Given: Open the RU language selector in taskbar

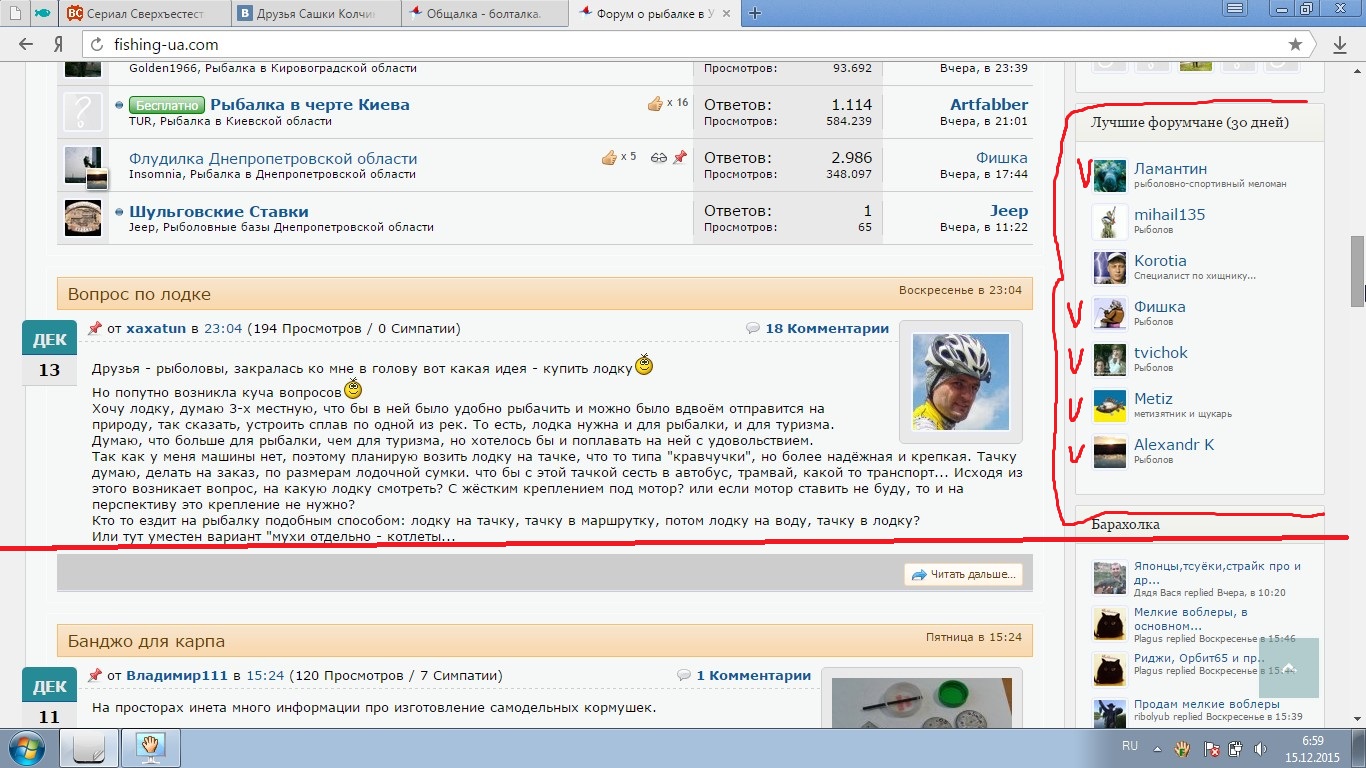Looking at the screenshot, I should (x=1130, y=747).
